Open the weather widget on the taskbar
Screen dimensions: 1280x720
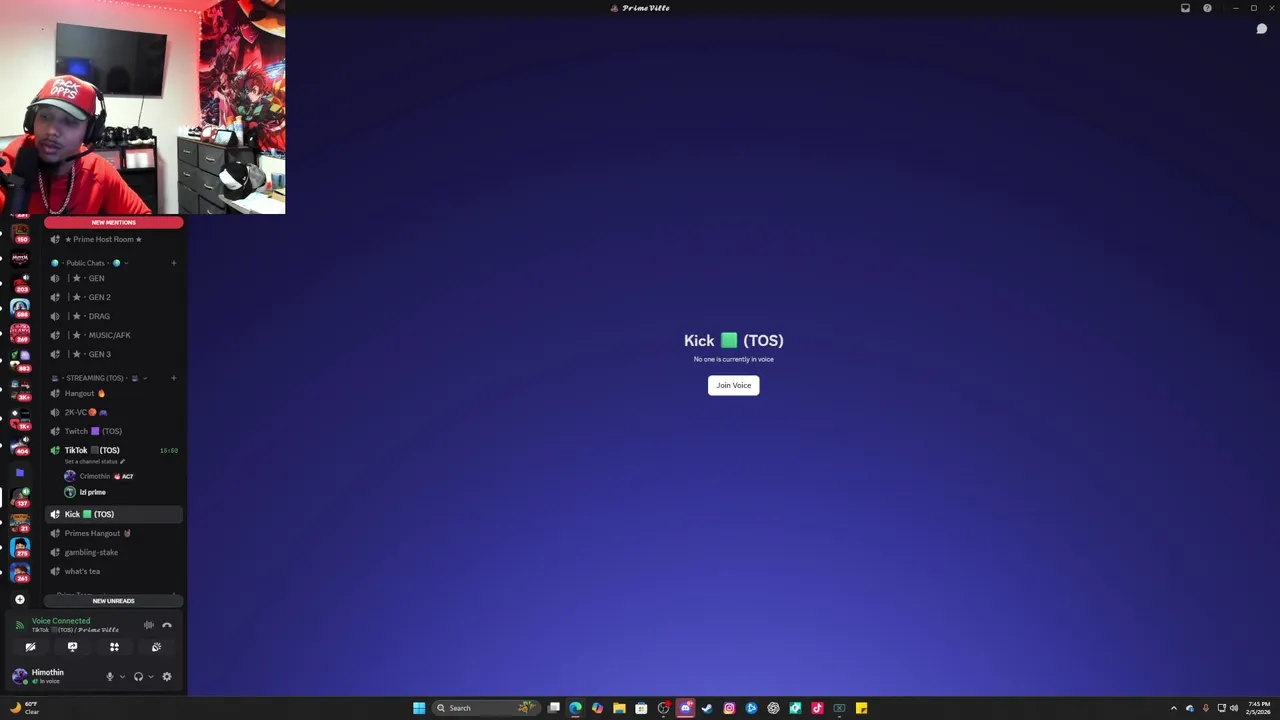point(26,708)
